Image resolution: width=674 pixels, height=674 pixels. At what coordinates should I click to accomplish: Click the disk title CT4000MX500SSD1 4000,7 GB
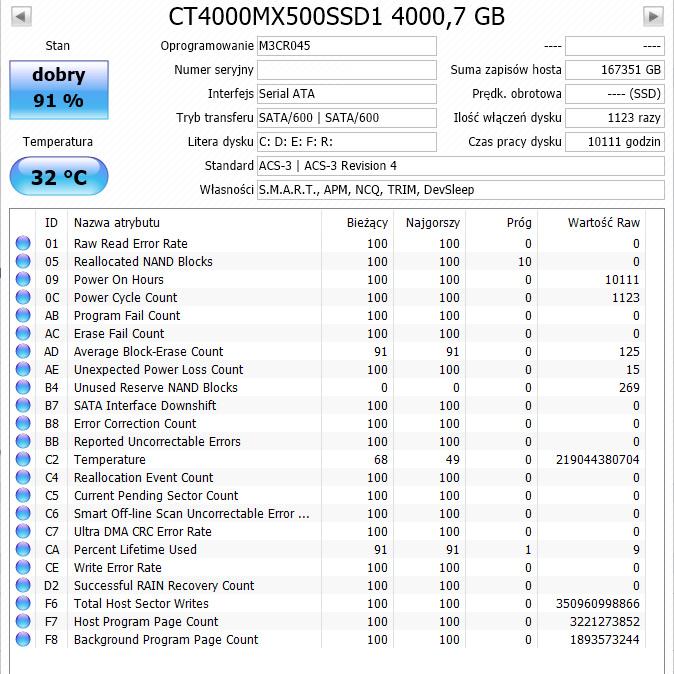pos(337,17)
